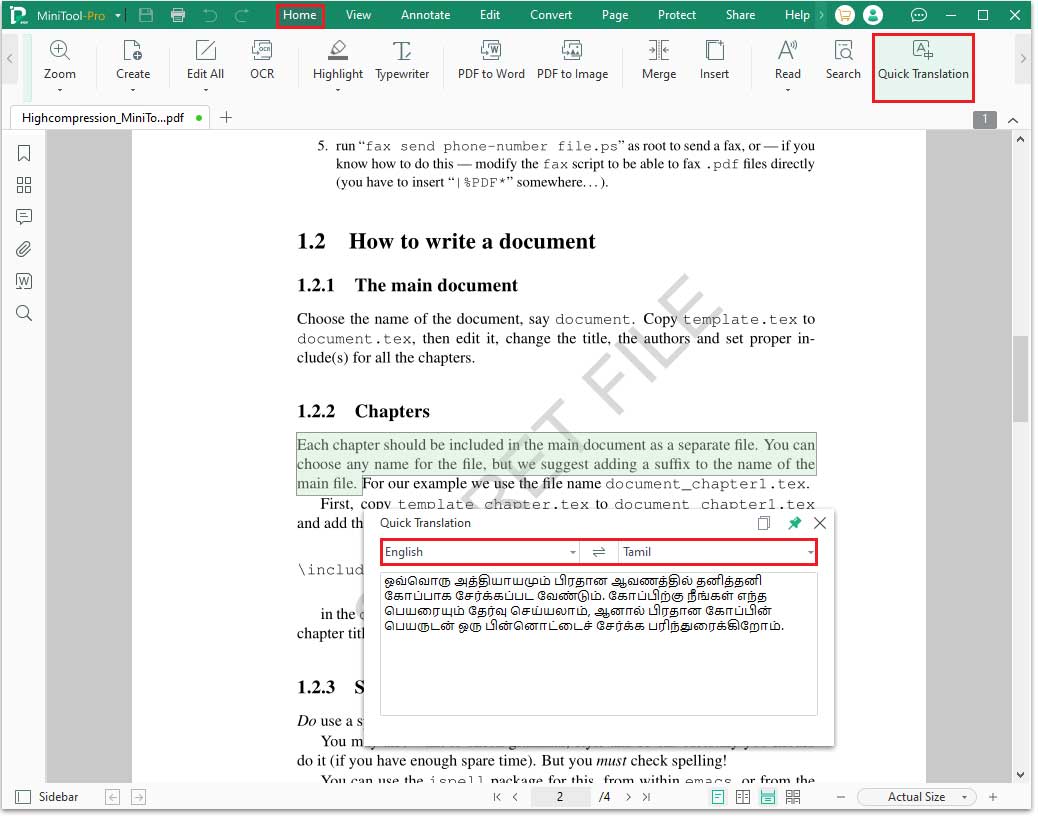Screen dimensions: 1038x816
Task: Click the page number input field
Action: 560,797
